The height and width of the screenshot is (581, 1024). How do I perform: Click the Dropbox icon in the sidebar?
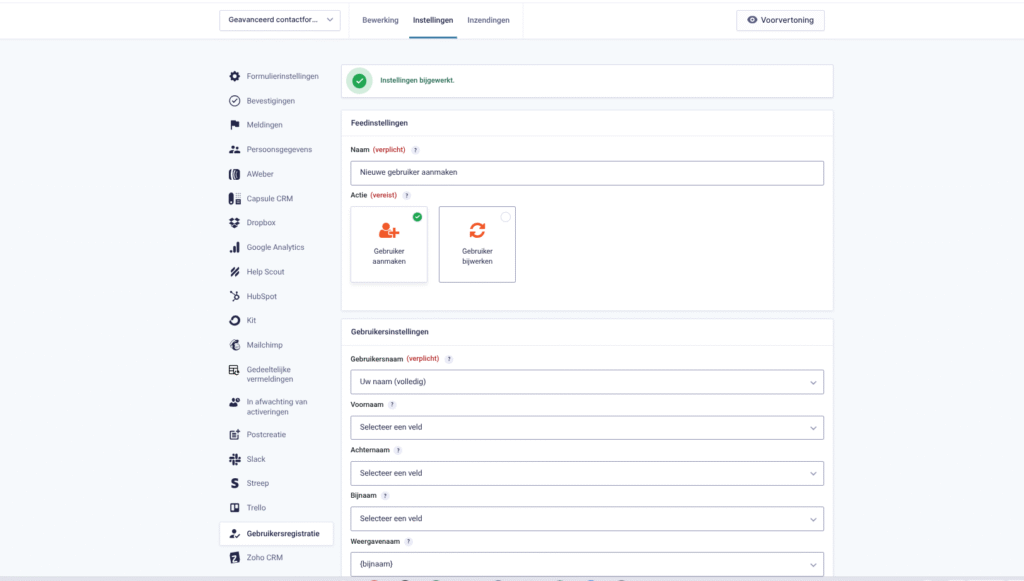(234, 222)
